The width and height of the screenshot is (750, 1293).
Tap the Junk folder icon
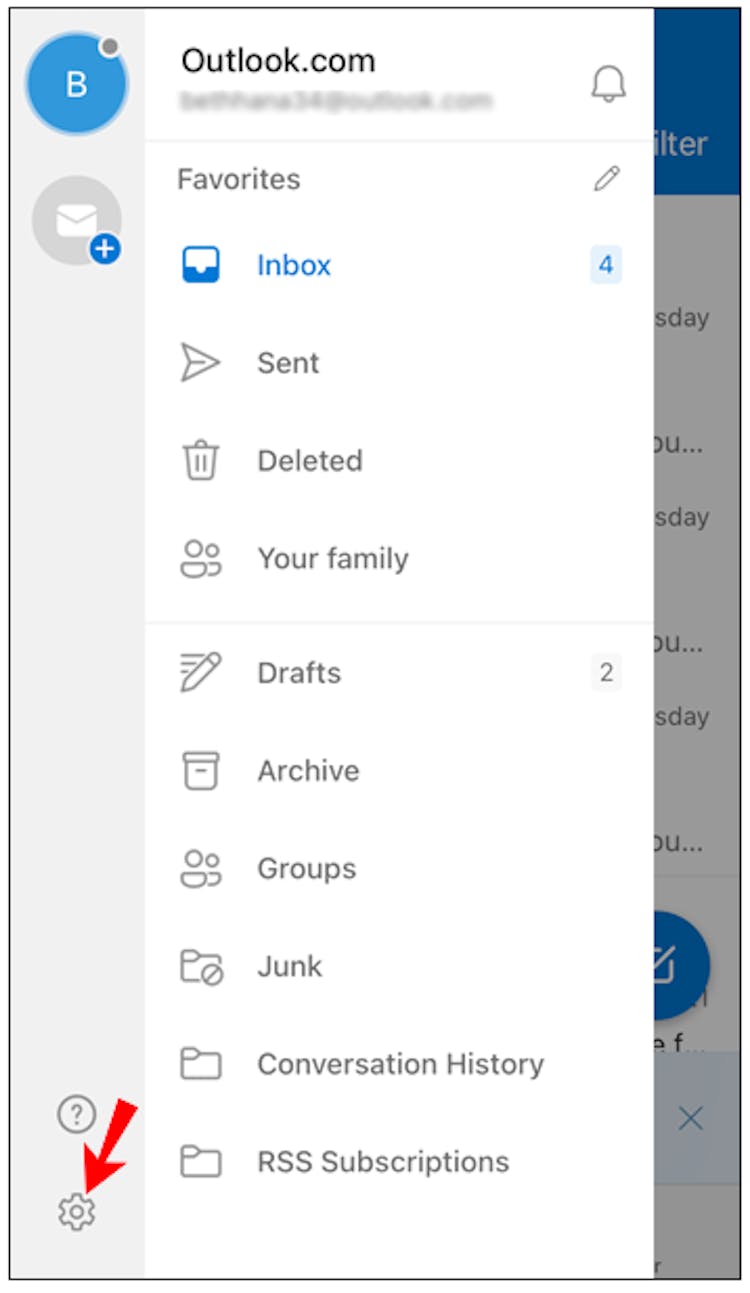tap(201, 966)
